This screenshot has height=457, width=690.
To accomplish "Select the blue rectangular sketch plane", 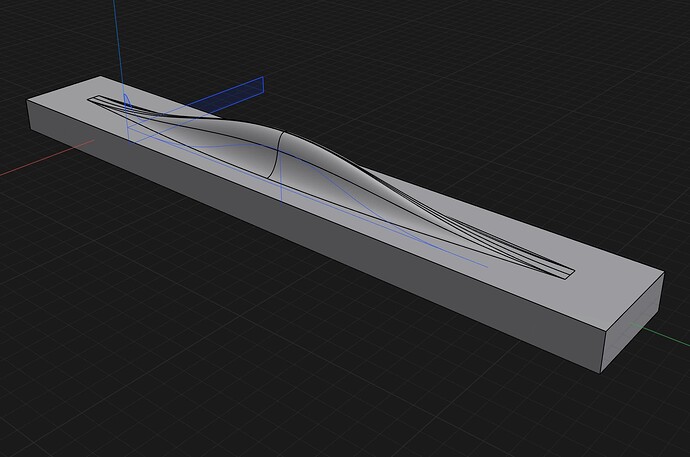I will [233, 98].
